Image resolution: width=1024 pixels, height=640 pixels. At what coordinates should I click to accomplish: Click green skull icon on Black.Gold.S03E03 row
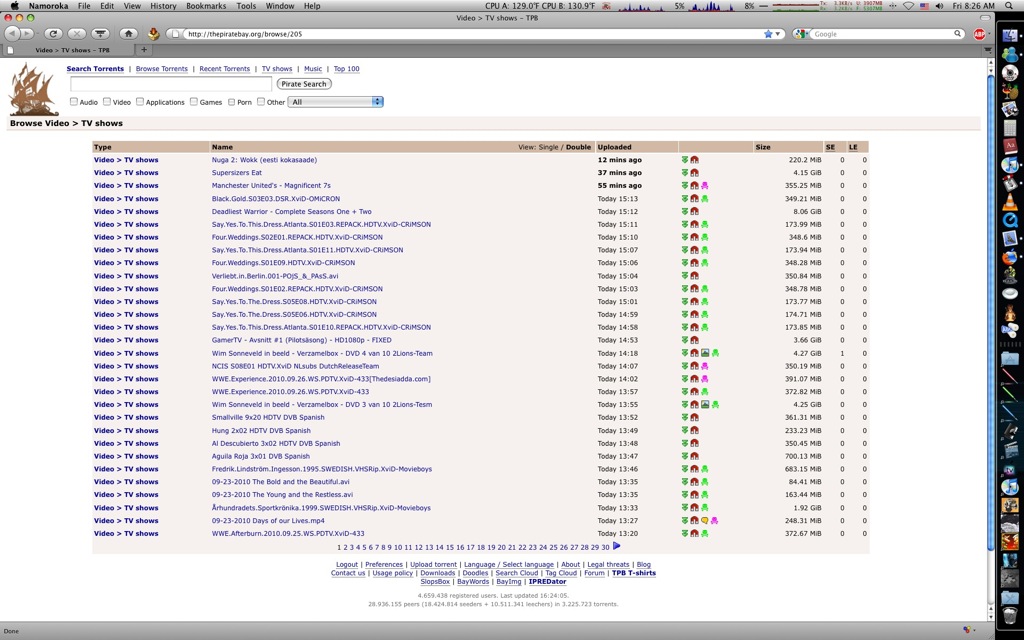705,199
